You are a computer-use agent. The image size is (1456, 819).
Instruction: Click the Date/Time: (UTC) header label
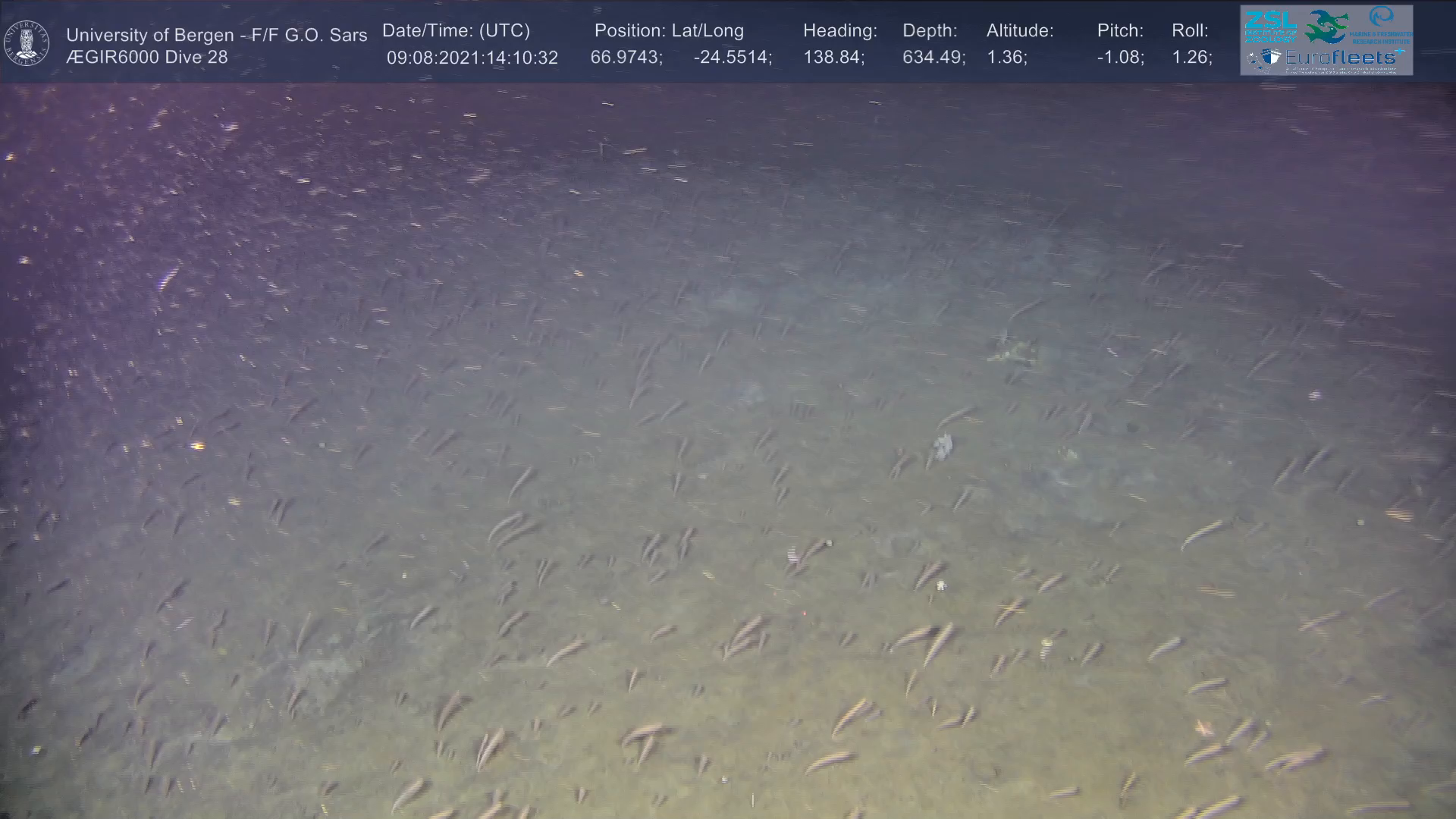[x=456, y=31]
